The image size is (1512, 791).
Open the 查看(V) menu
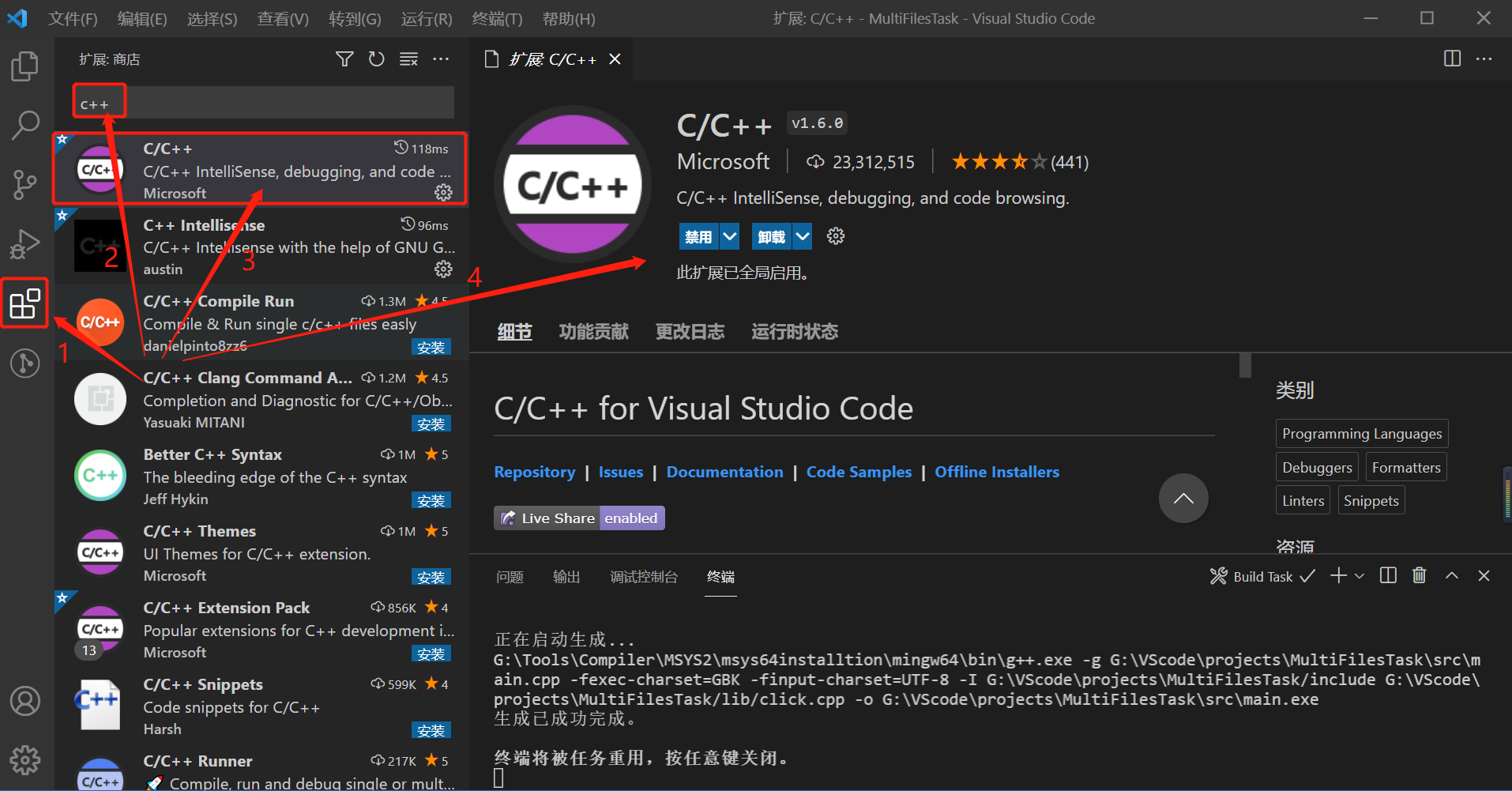283,18
